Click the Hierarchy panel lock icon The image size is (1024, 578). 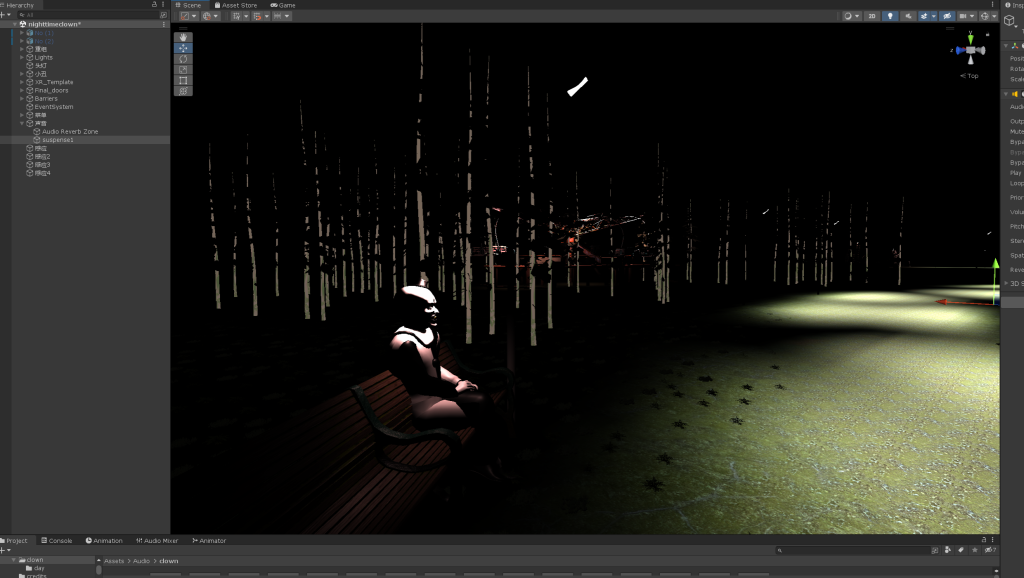coord(155,5)
